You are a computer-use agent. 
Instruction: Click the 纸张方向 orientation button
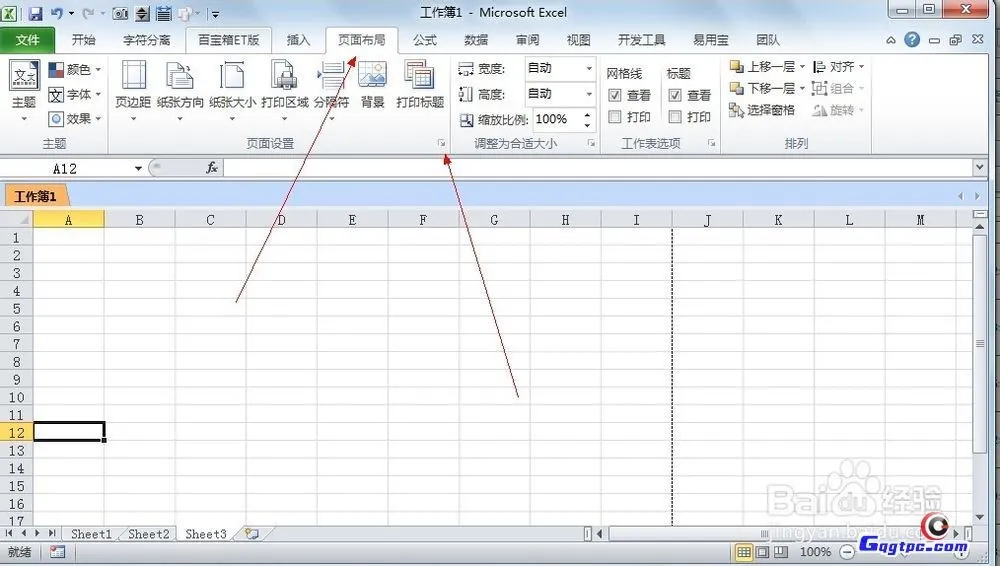click(180, 91)
